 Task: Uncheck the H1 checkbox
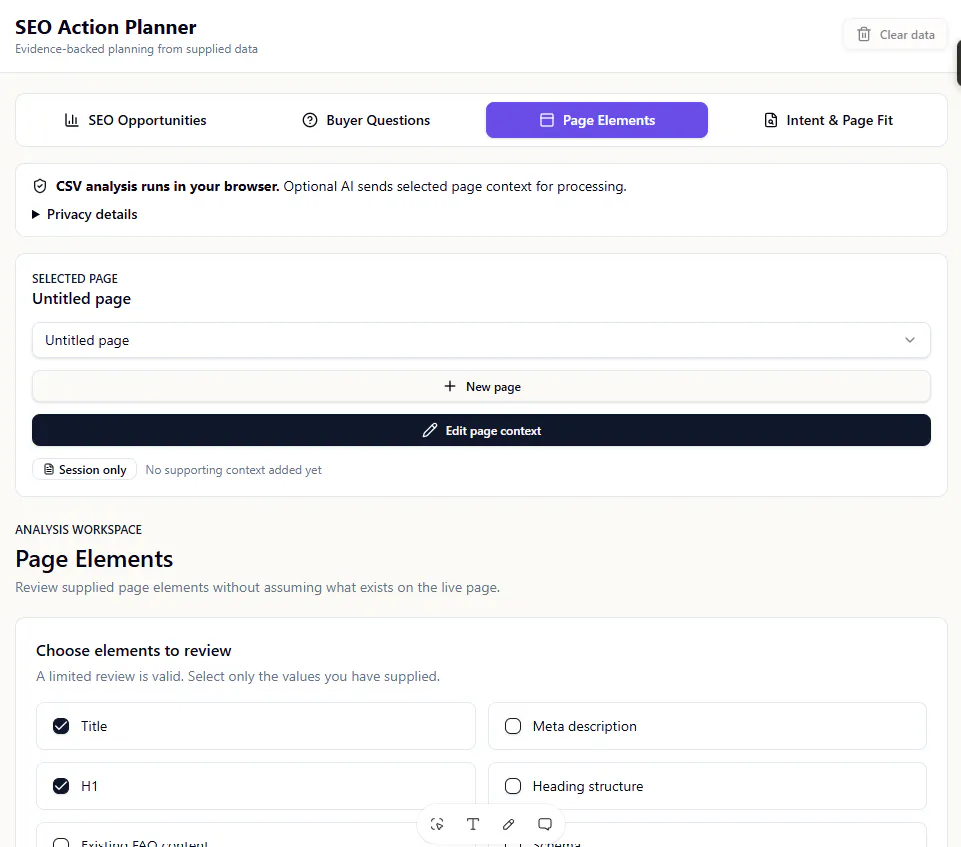pos(61,786)
